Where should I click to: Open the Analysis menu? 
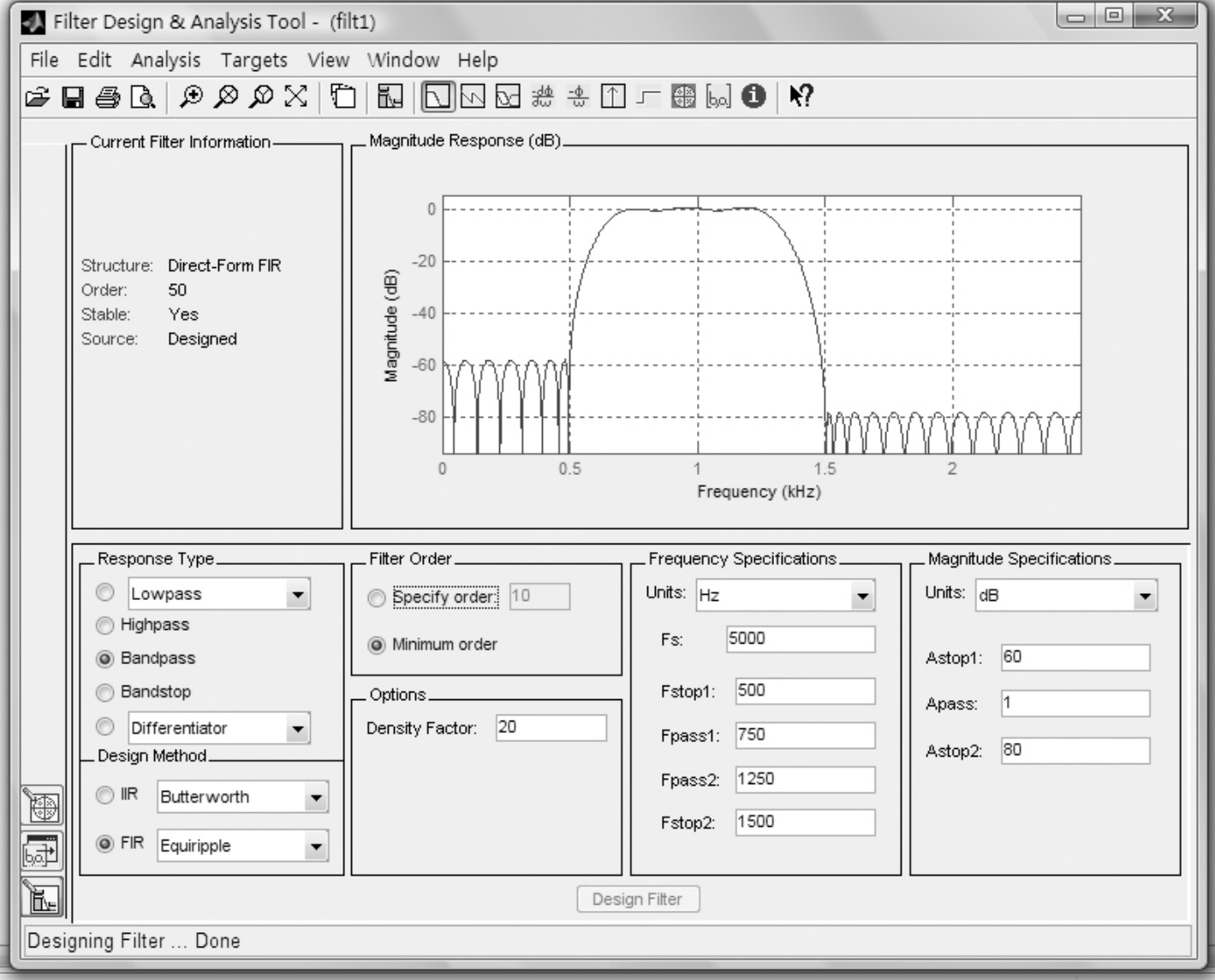click(165, 60)
